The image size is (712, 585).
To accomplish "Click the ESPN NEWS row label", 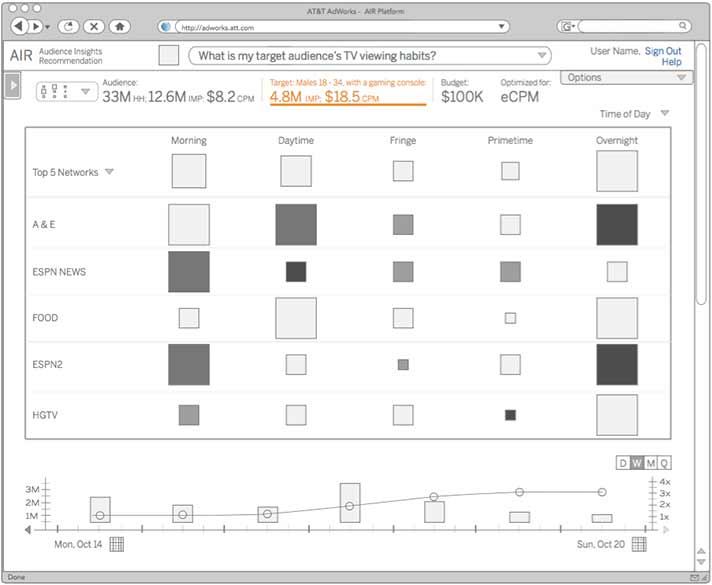I will [x=59, y=272].
